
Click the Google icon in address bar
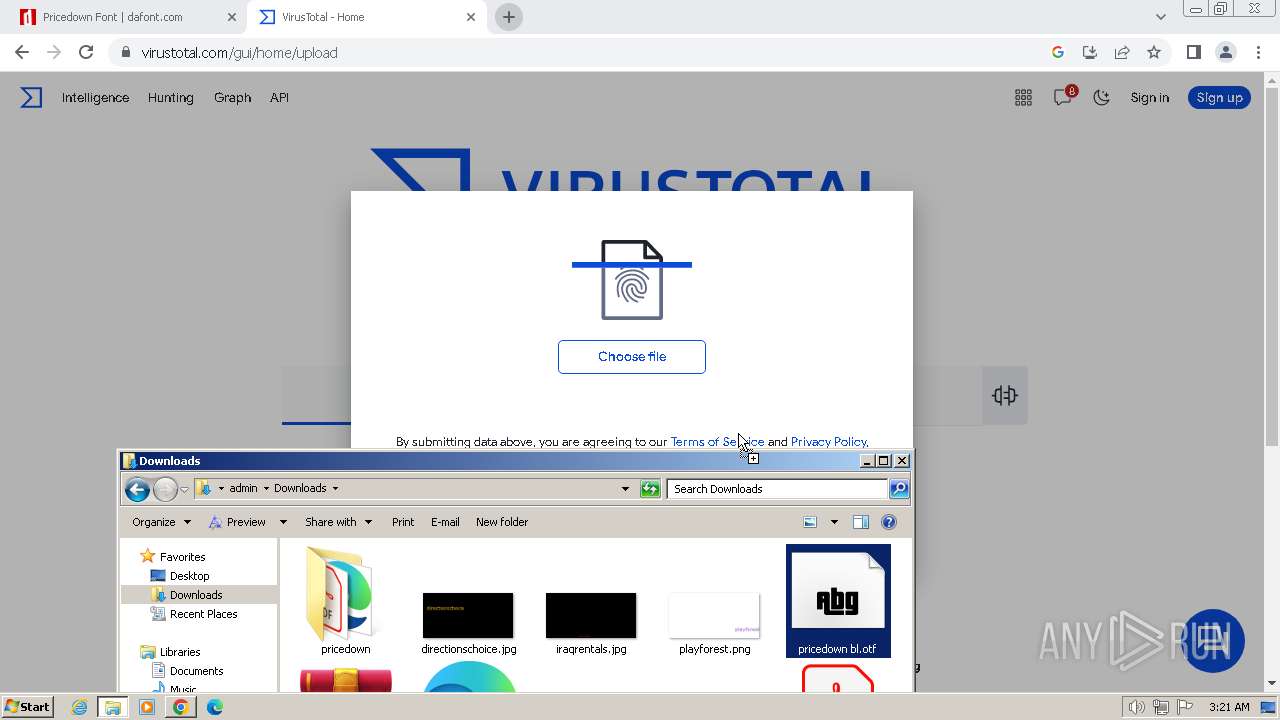[x=1058, y=52]
